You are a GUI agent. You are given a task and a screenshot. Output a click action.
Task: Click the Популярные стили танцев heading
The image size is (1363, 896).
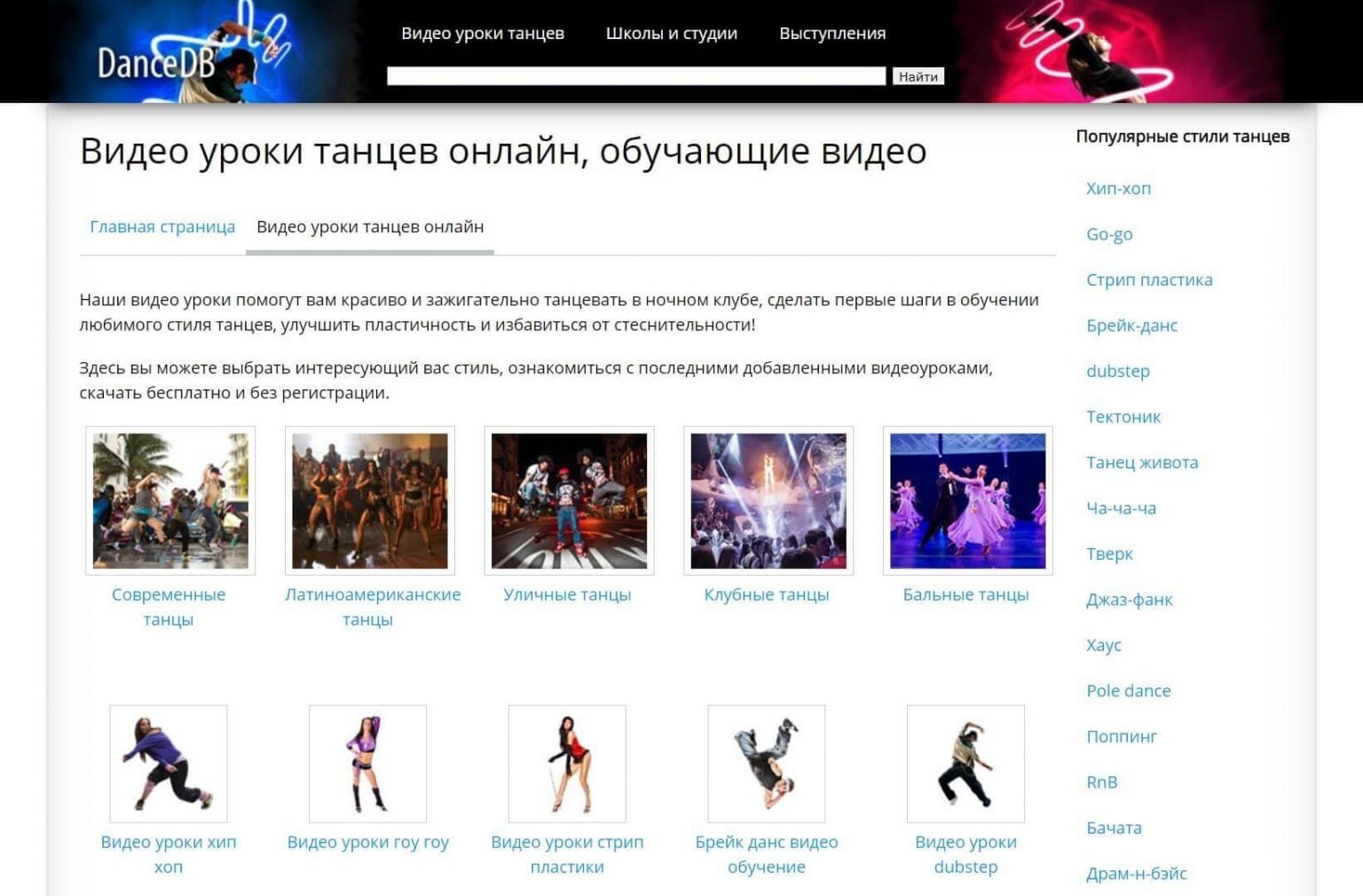[x=1182, y=137]
